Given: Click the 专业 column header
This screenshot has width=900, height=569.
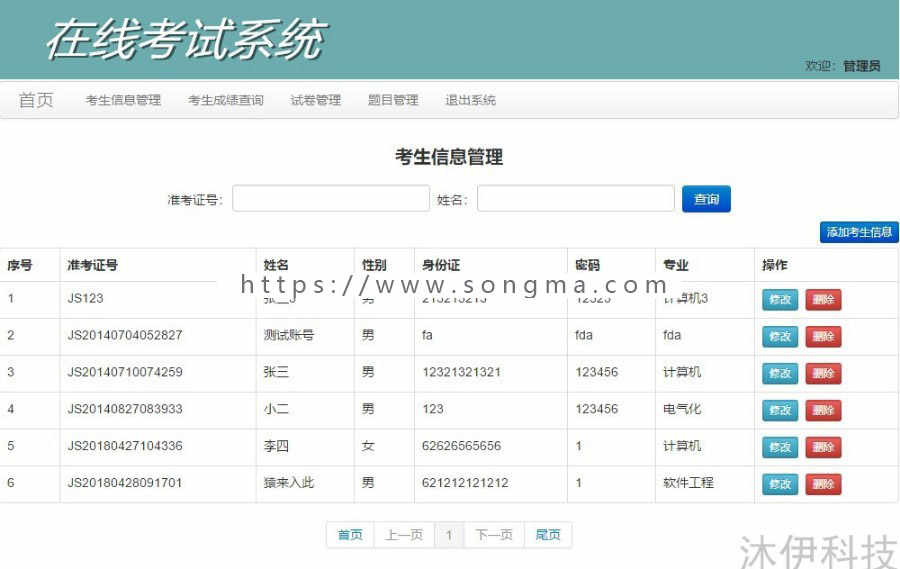Looking at the screenshot, I should (x=676, y=265).
